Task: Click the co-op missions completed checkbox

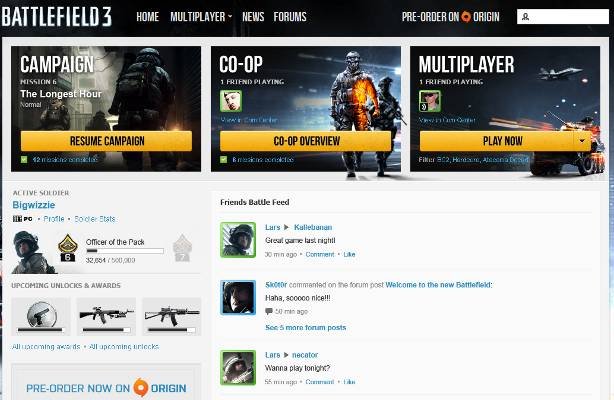Action: 224,159
